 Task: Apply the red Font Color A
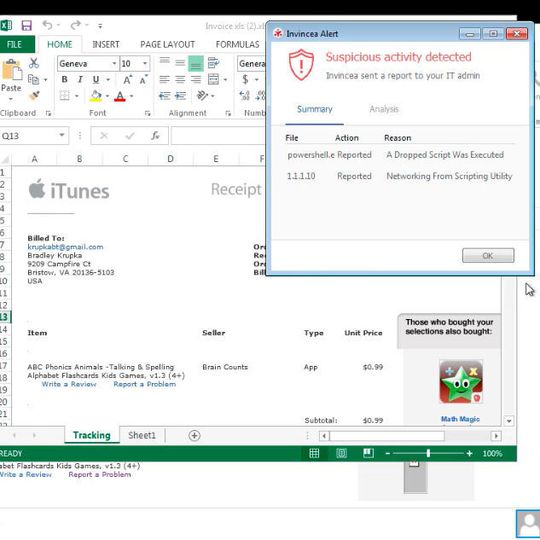pos(120,96)
